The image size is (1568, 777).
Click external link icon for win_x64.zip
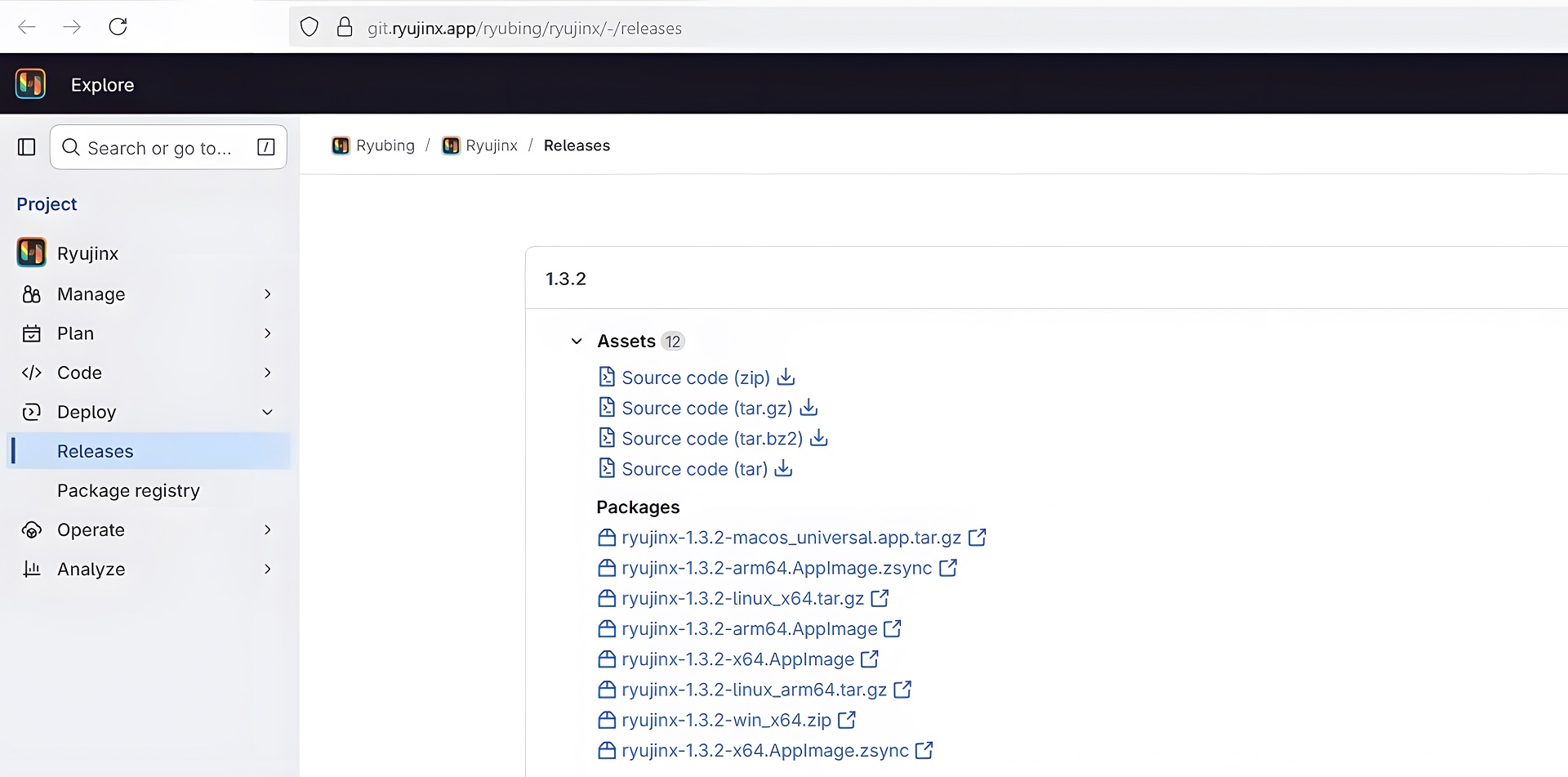click(x=847, y=720)
